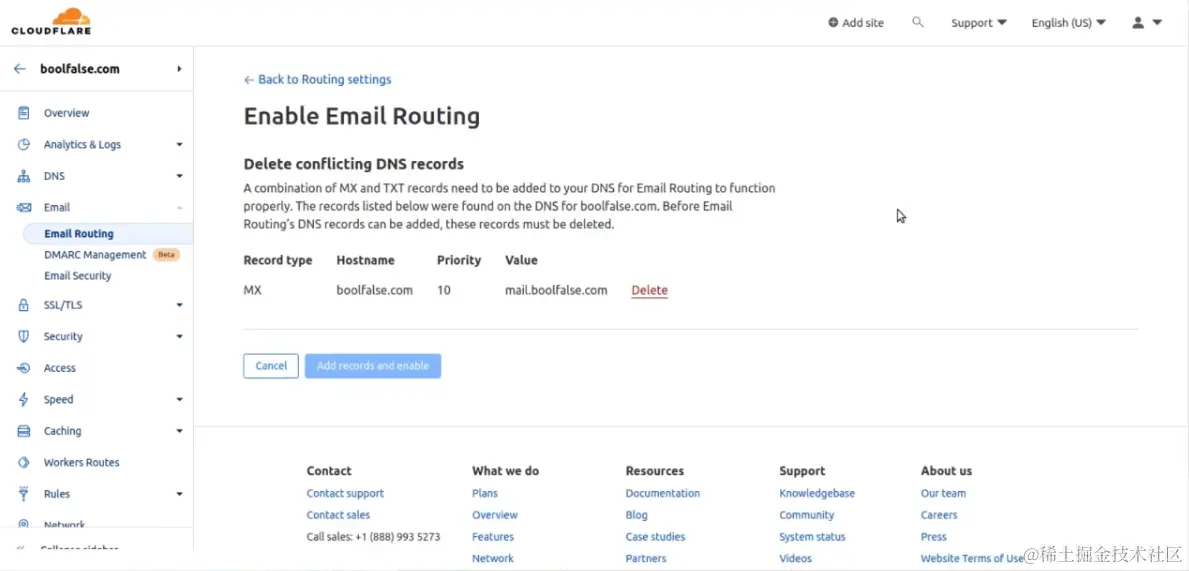1189x571 pixels.
Task: Click the Email envelope icon
Action: pyautogui.click(x=24, y=207)
